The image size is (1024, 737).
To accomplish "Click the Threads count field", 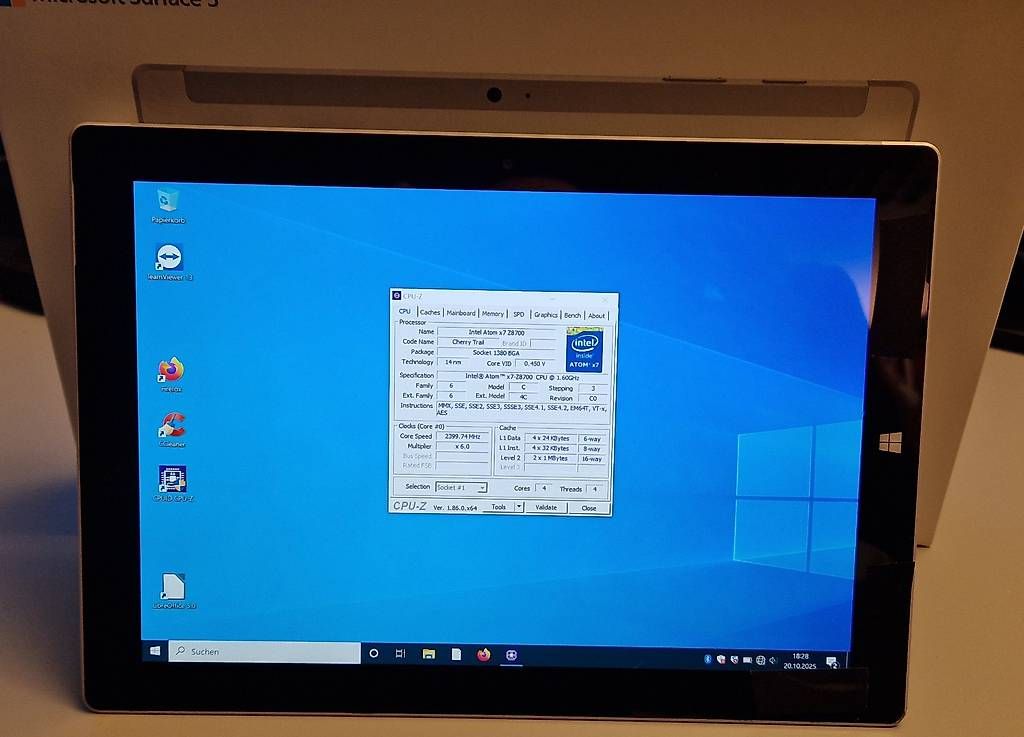I will 595,489.
